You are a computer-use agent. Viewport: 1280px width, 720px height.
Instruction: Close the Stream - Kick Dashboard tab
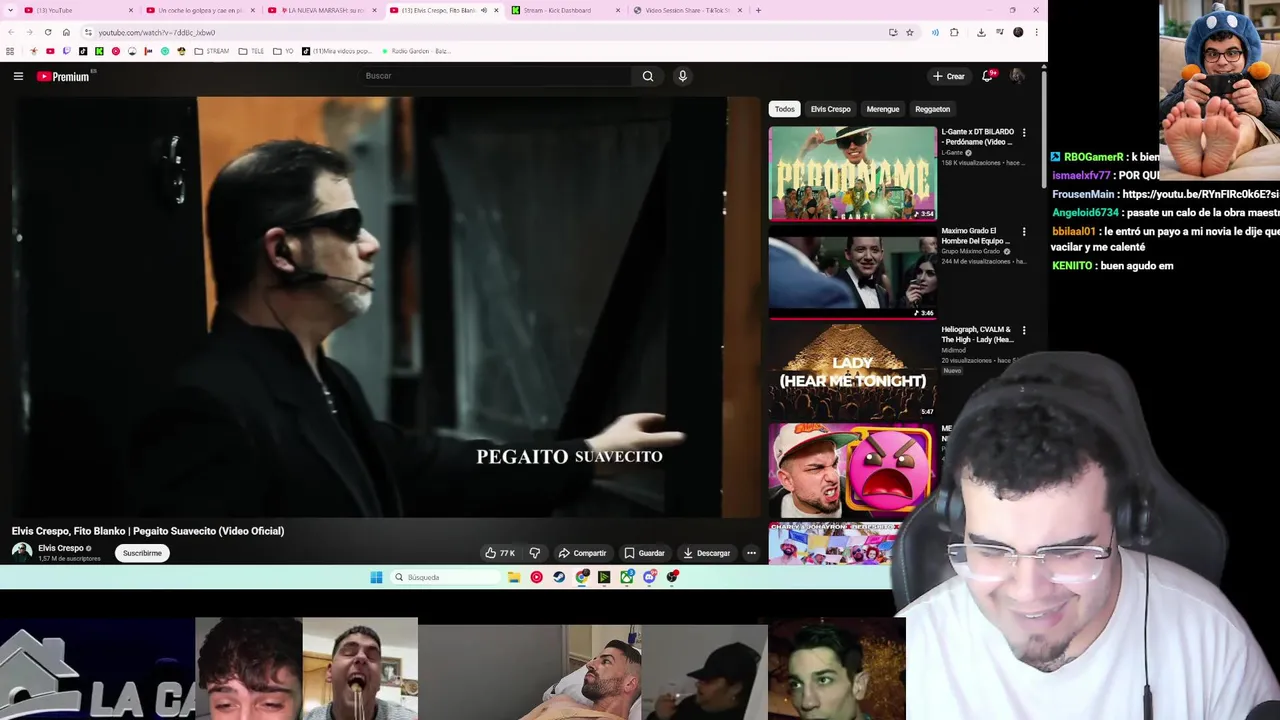[618, 10]
